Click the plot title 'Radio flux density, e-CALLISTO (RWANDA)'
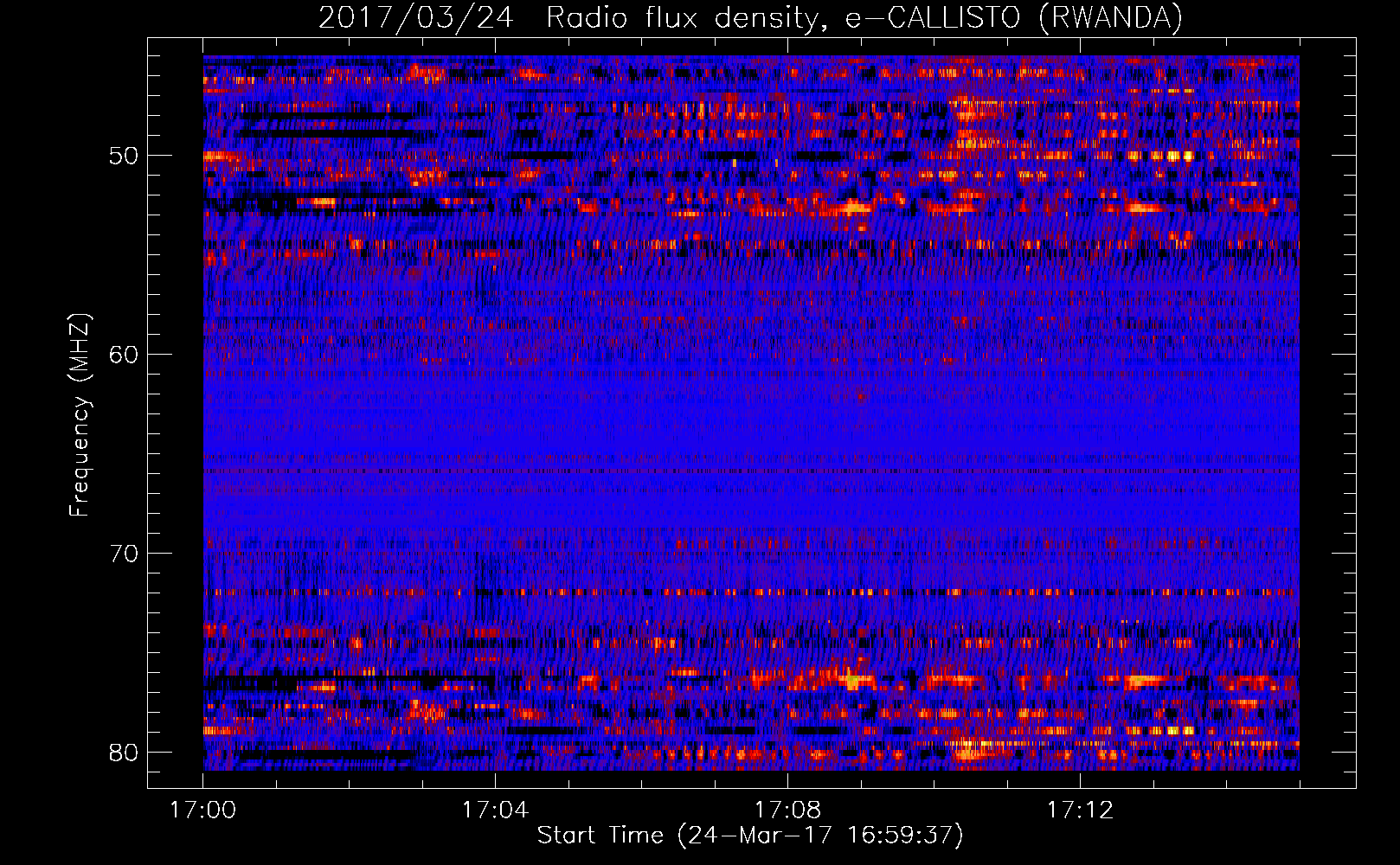 (864, 18)
